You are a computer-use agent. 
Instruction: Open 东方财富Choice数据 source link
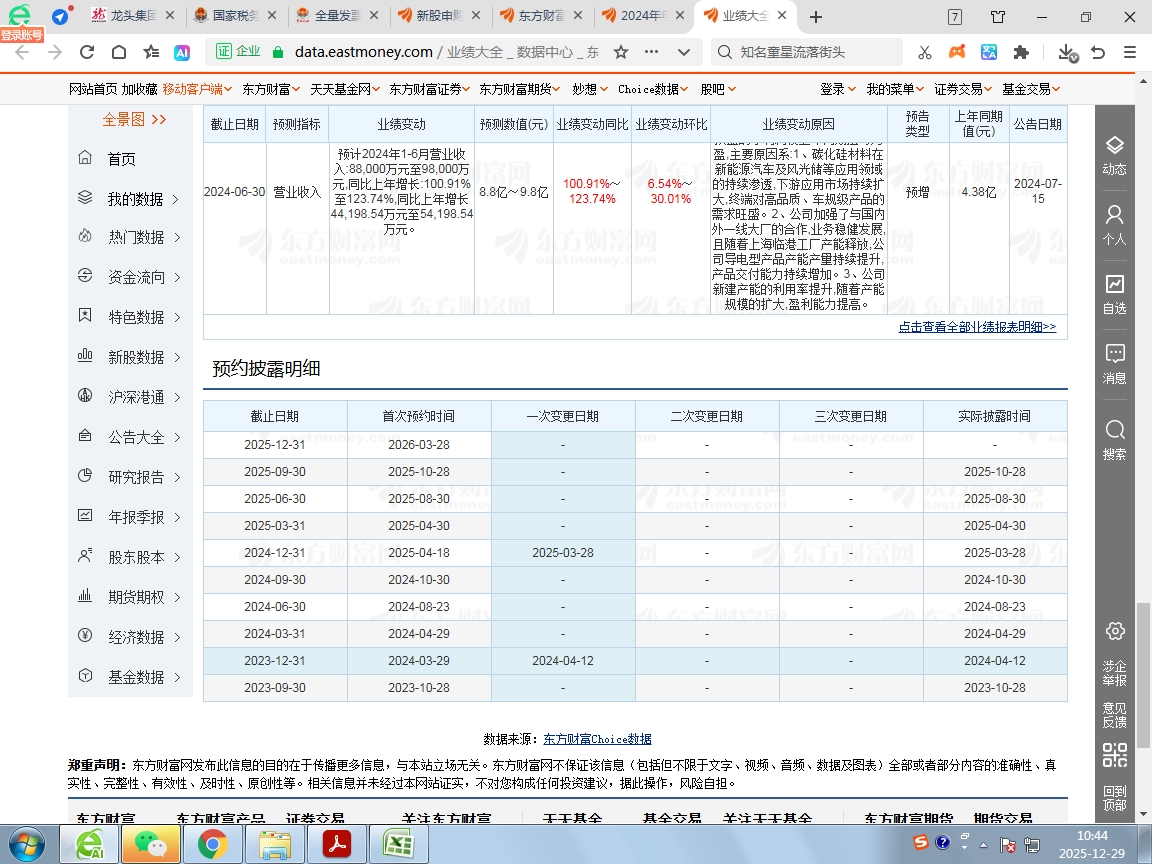[597, 739]
